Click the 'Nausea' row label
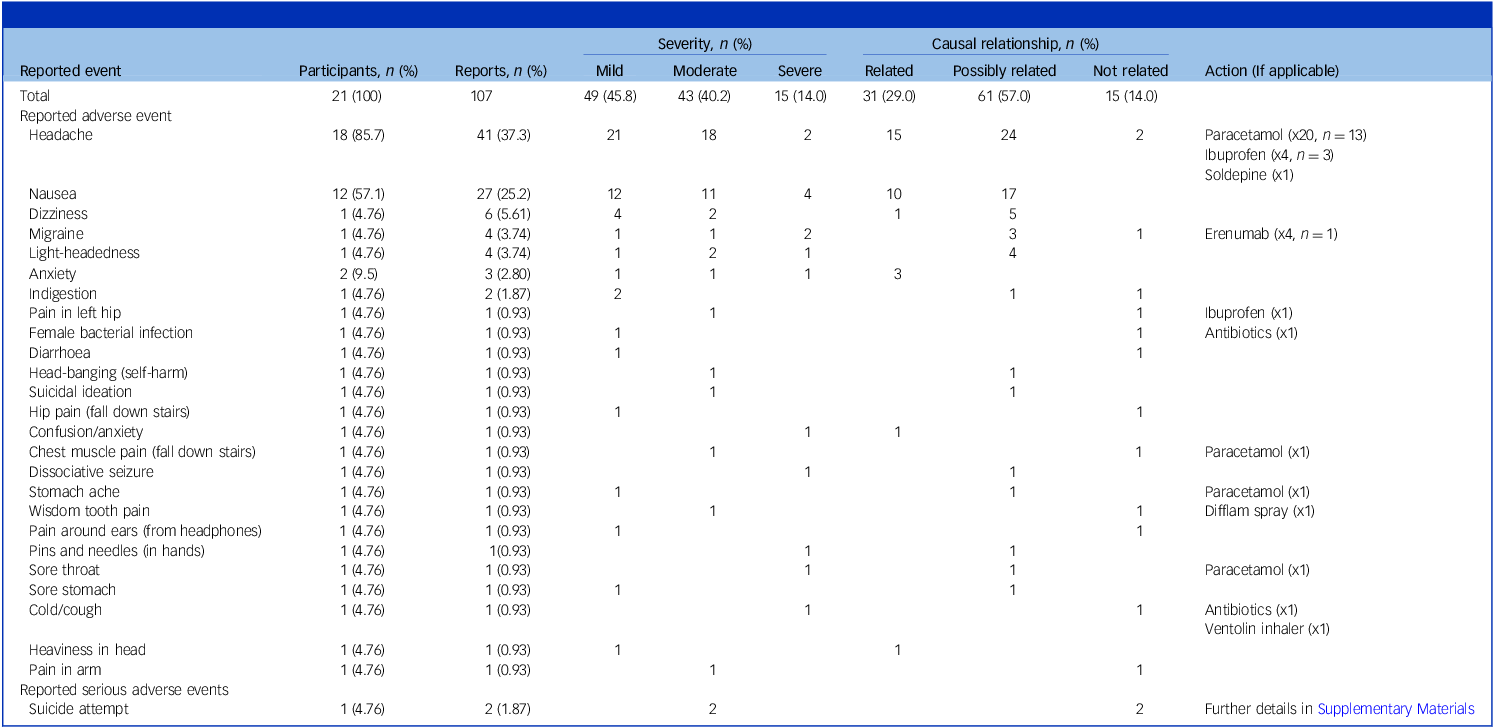The image size is (1494, 728). (x=53, y=194)
